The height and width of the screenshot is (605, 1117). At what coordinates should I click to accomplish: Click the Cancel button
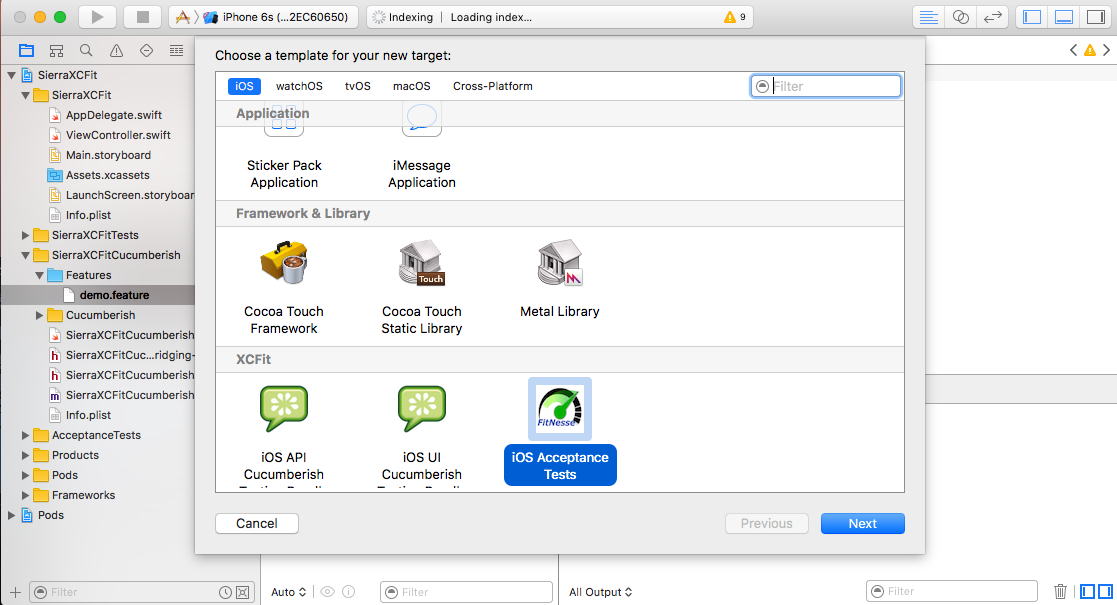256,523
